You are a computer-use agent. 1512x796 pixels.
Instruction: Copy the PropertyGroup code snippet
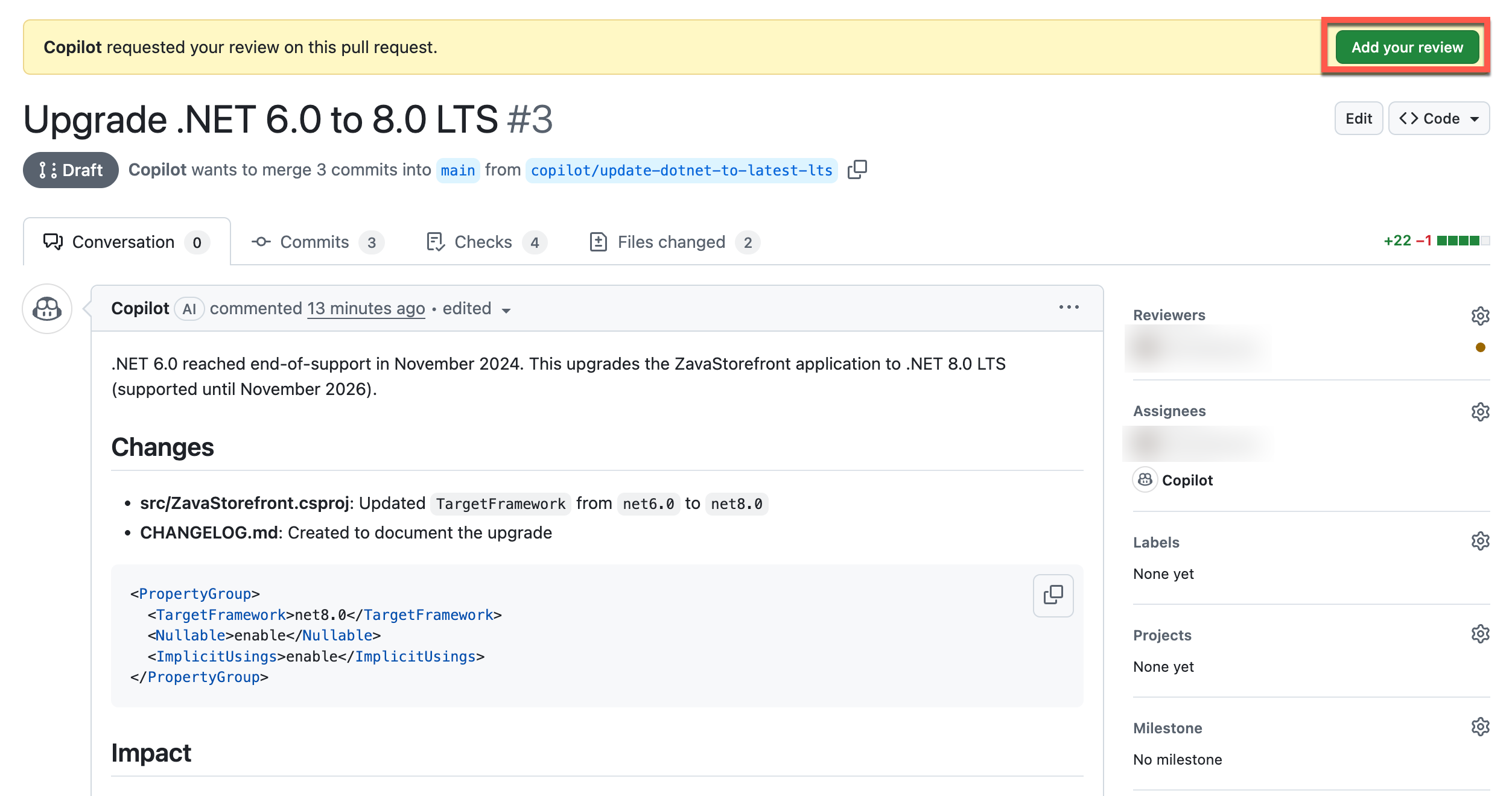(x=1053, y=596)
